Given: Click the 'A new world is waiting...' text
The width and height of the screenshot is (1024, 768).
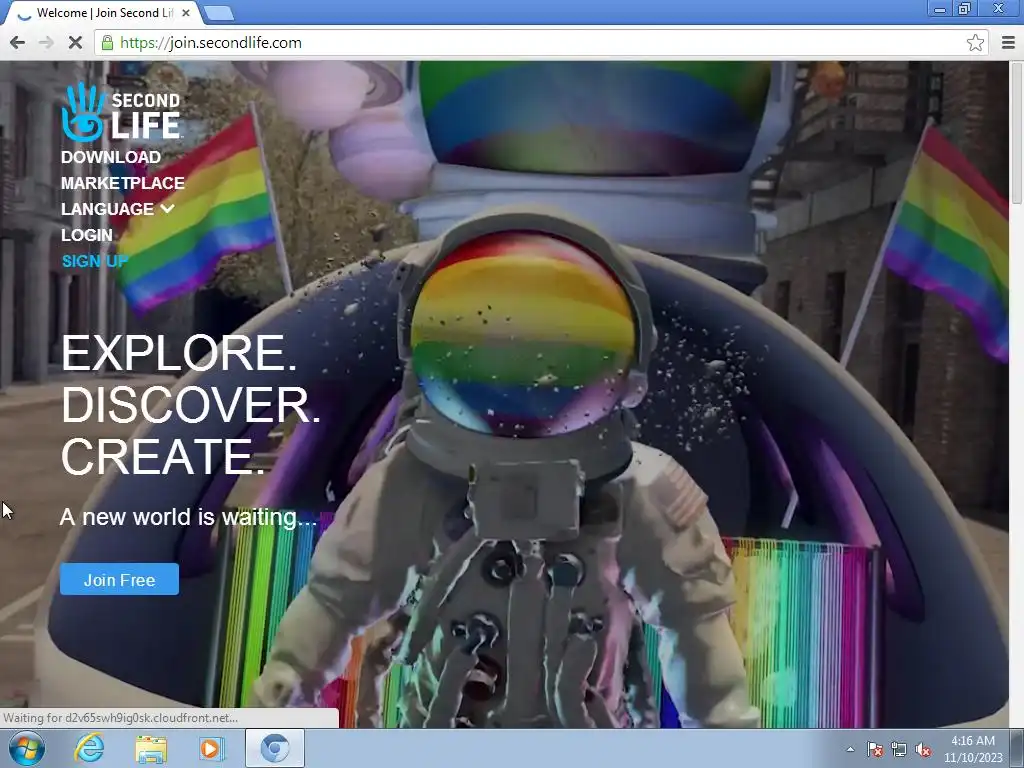Looking at the screenshot, I should tap(188, 517).
